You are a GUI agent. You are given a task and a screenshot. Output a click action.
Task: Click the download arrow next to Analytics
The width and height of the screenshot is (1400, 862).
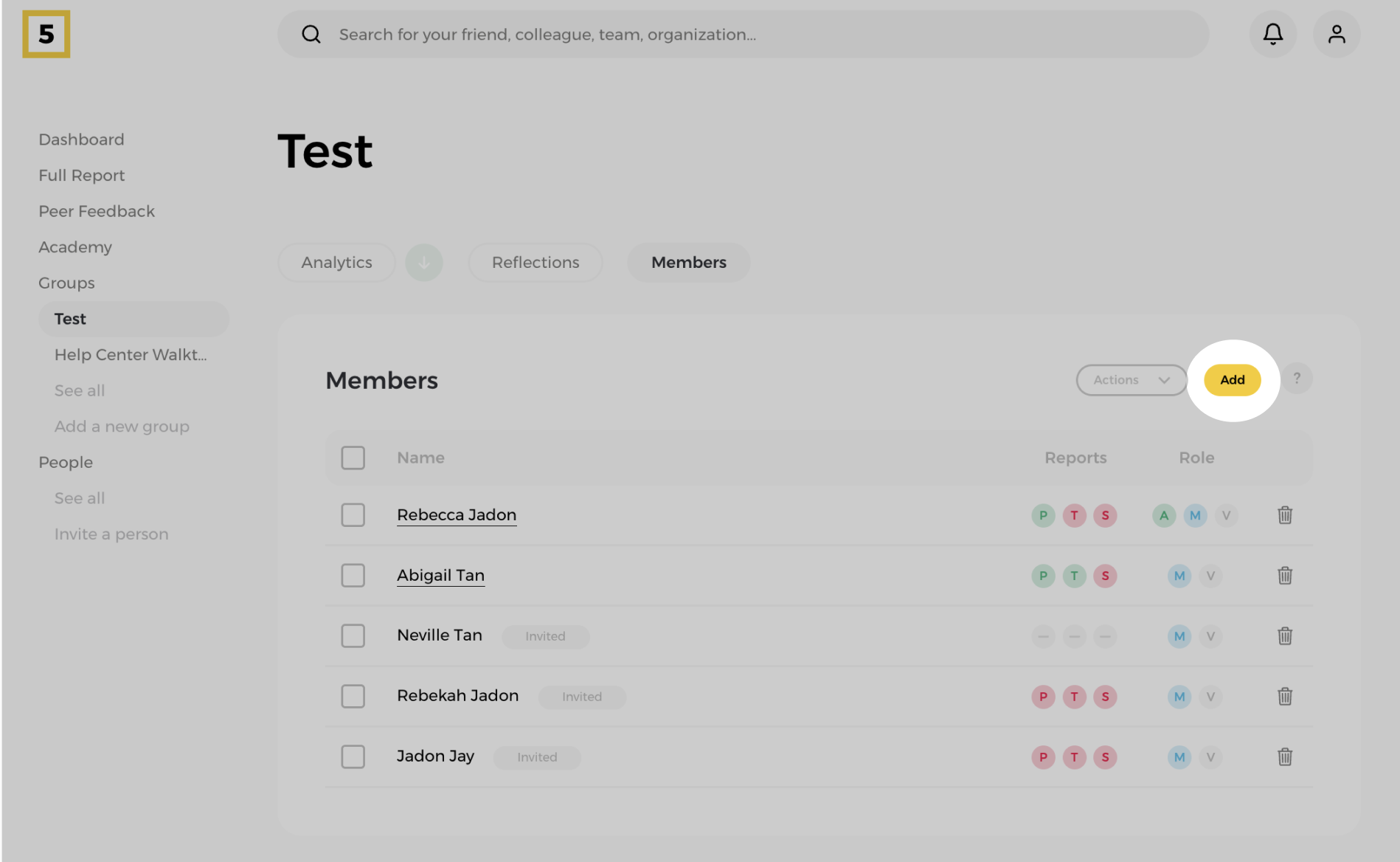[x=424, y=263]
